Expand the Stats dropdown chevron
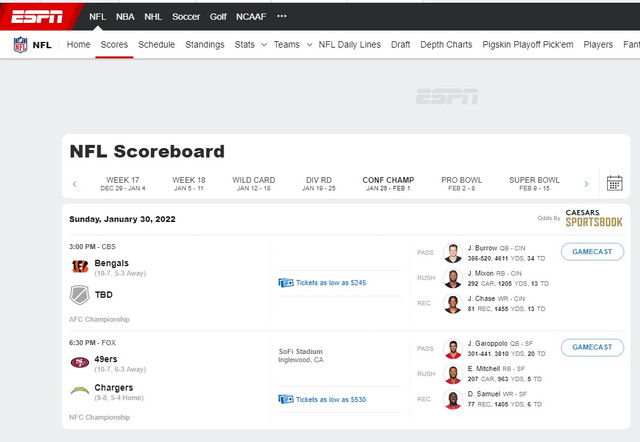Viewport: 640px width, 442px height. pyautogui.click(x=264, y=44)
